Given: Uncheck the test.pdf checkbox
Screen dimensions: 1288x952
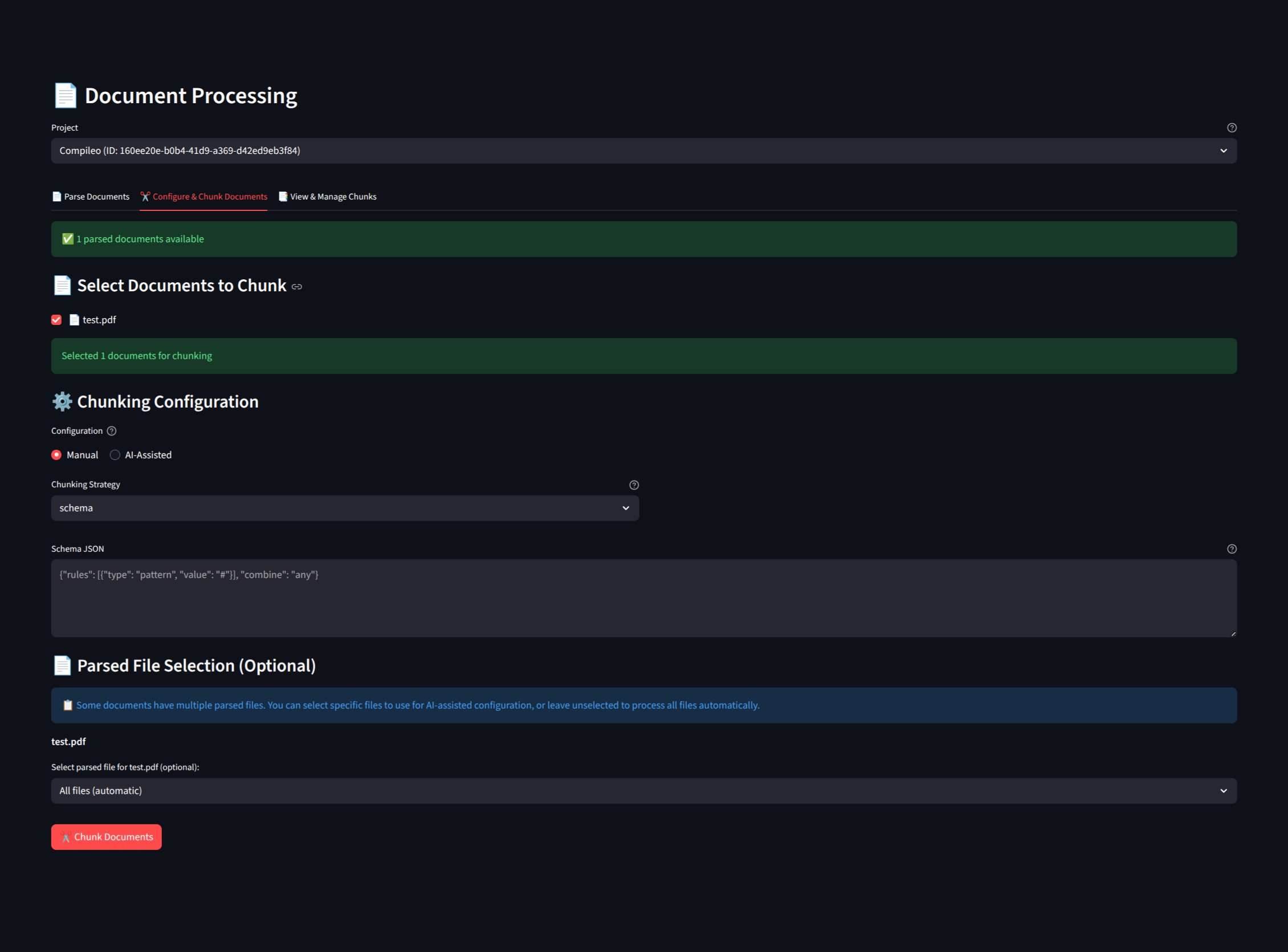Looking at the screenshot, I should pyautogui.click(x=56, y=320).
